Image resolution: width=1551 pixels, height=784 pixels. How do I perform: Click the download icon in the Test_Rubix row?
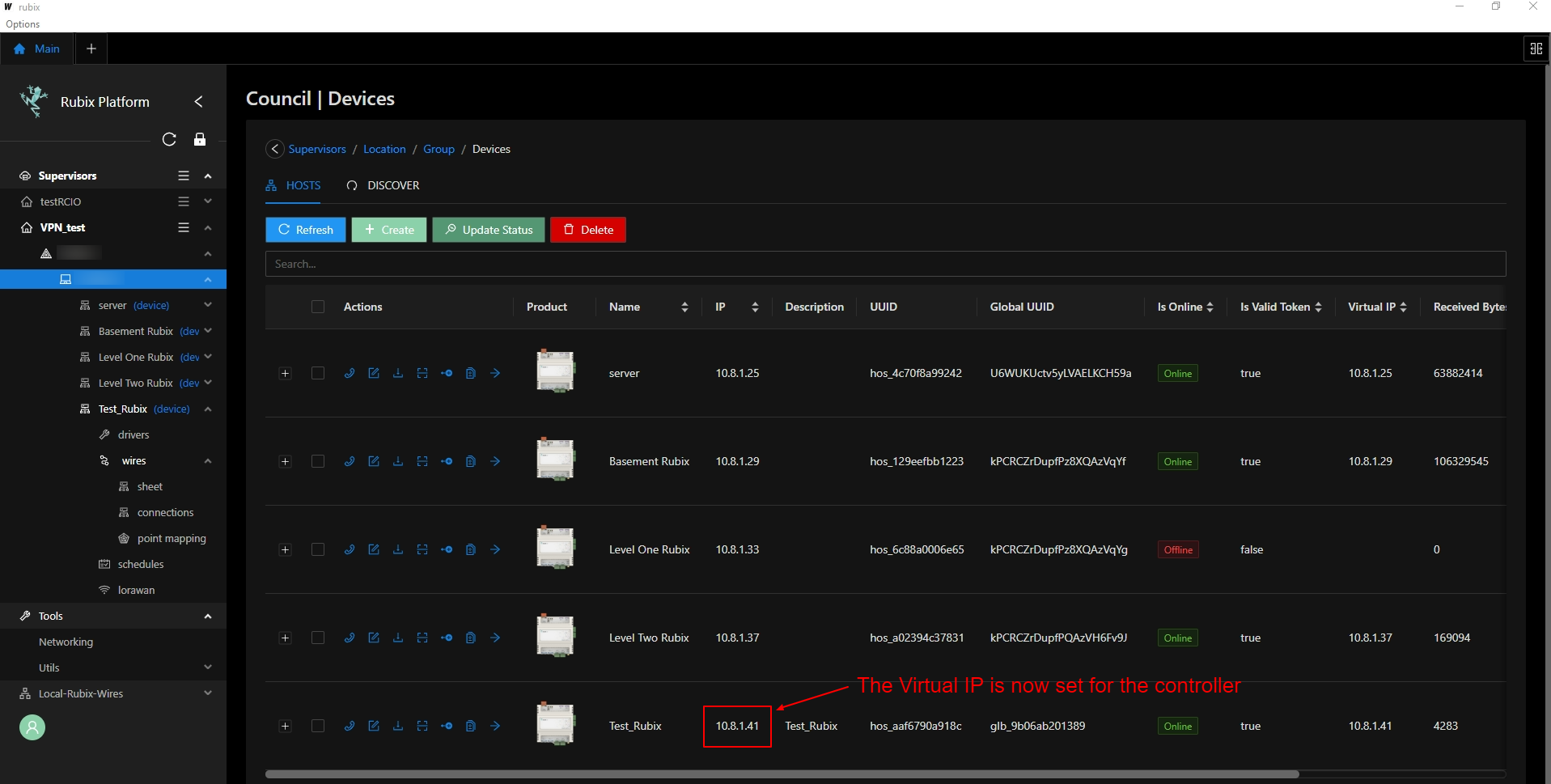398,726
